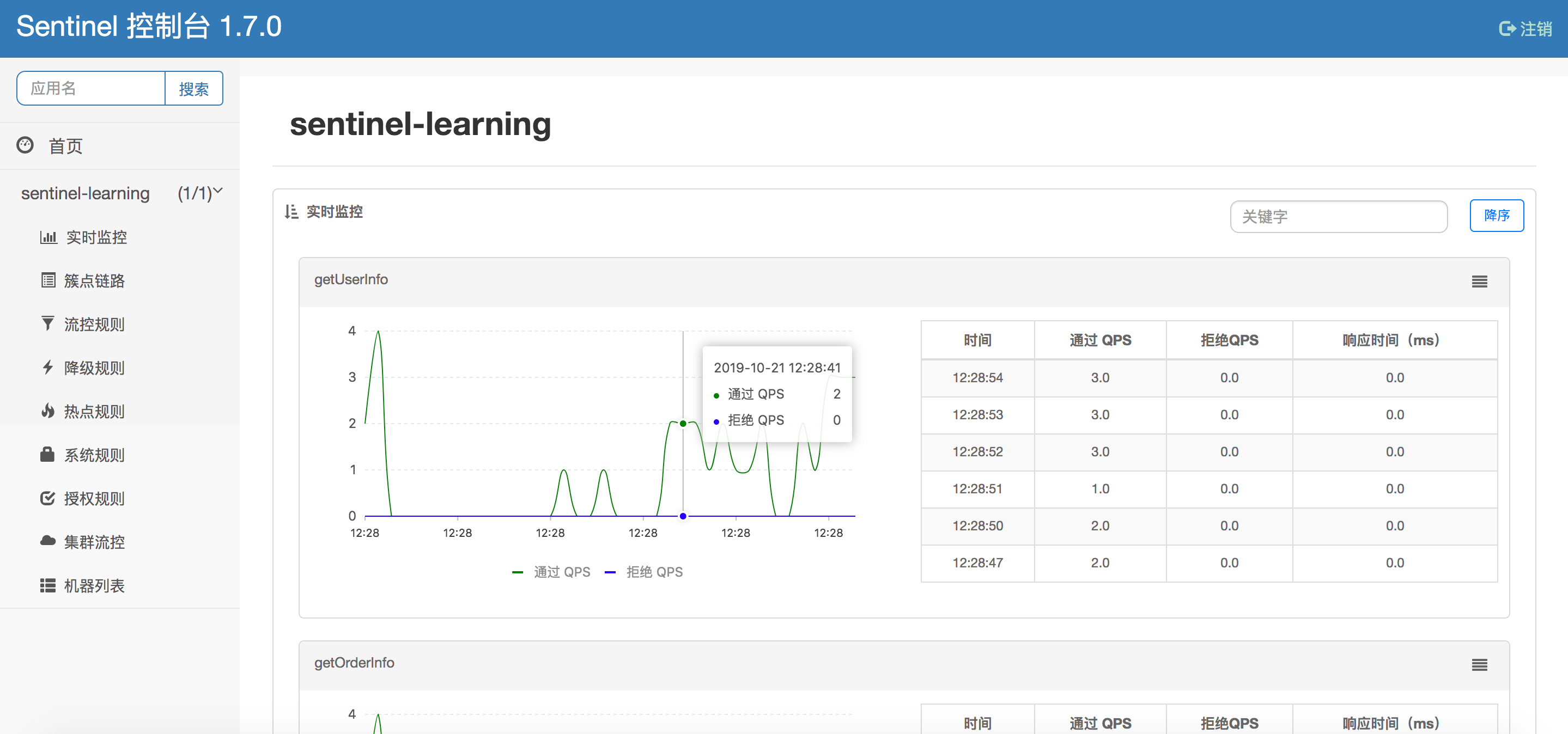The image size is (1568, 734).
Task: Focus the 关键字 keyword input field
Action: tap(1338, 217)
